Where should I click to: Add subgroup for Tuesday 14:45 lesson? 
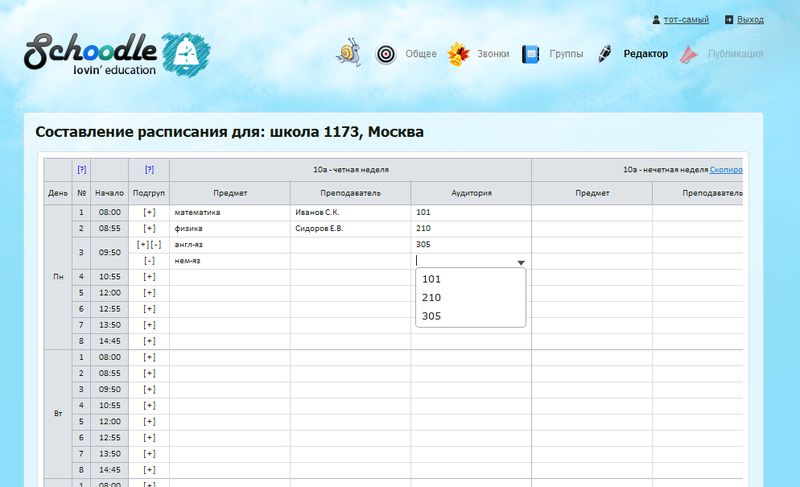(x=149, y=470)
